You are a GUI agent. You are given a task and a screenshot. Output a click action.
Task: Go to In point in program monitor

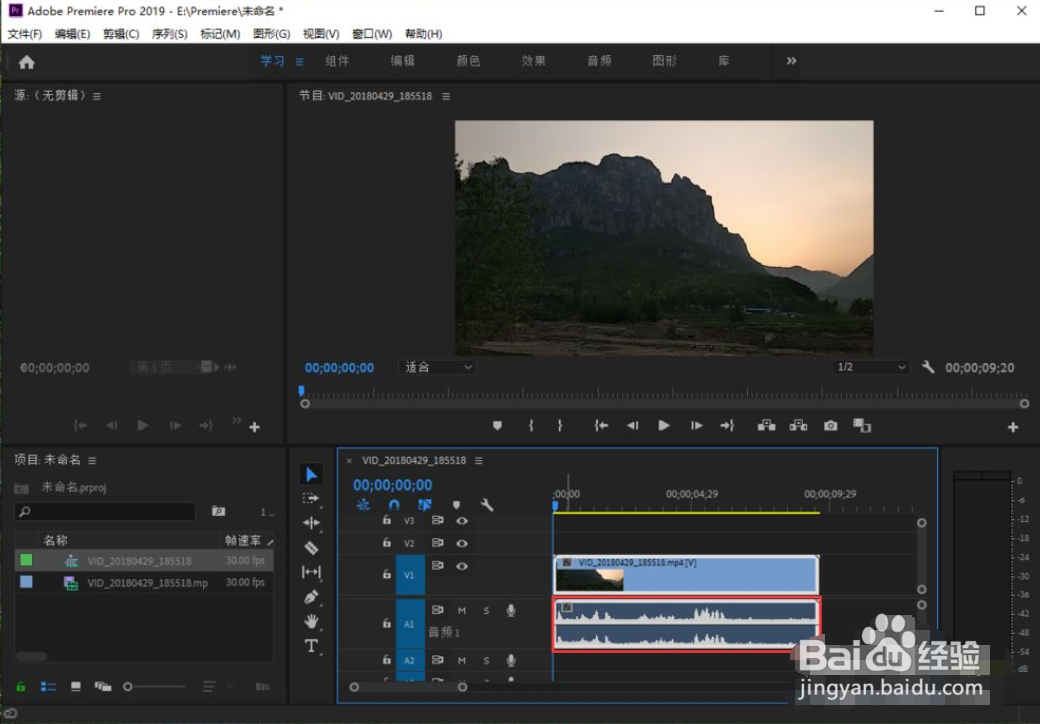pos(601,426)
